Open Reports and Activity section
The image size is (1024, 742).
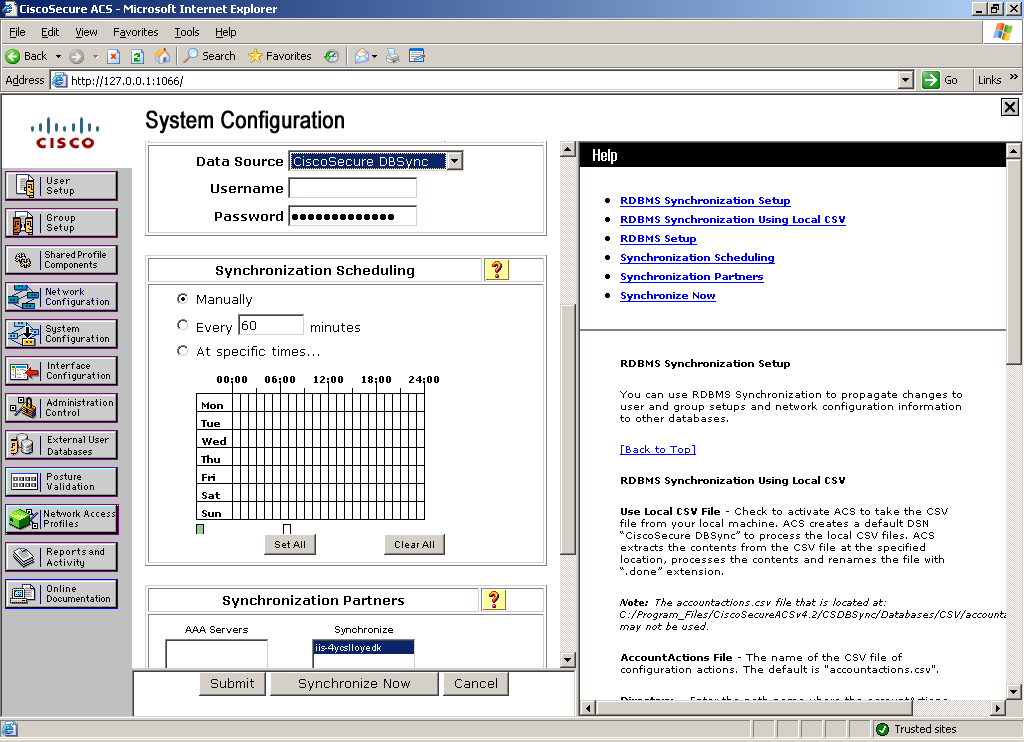61,557
